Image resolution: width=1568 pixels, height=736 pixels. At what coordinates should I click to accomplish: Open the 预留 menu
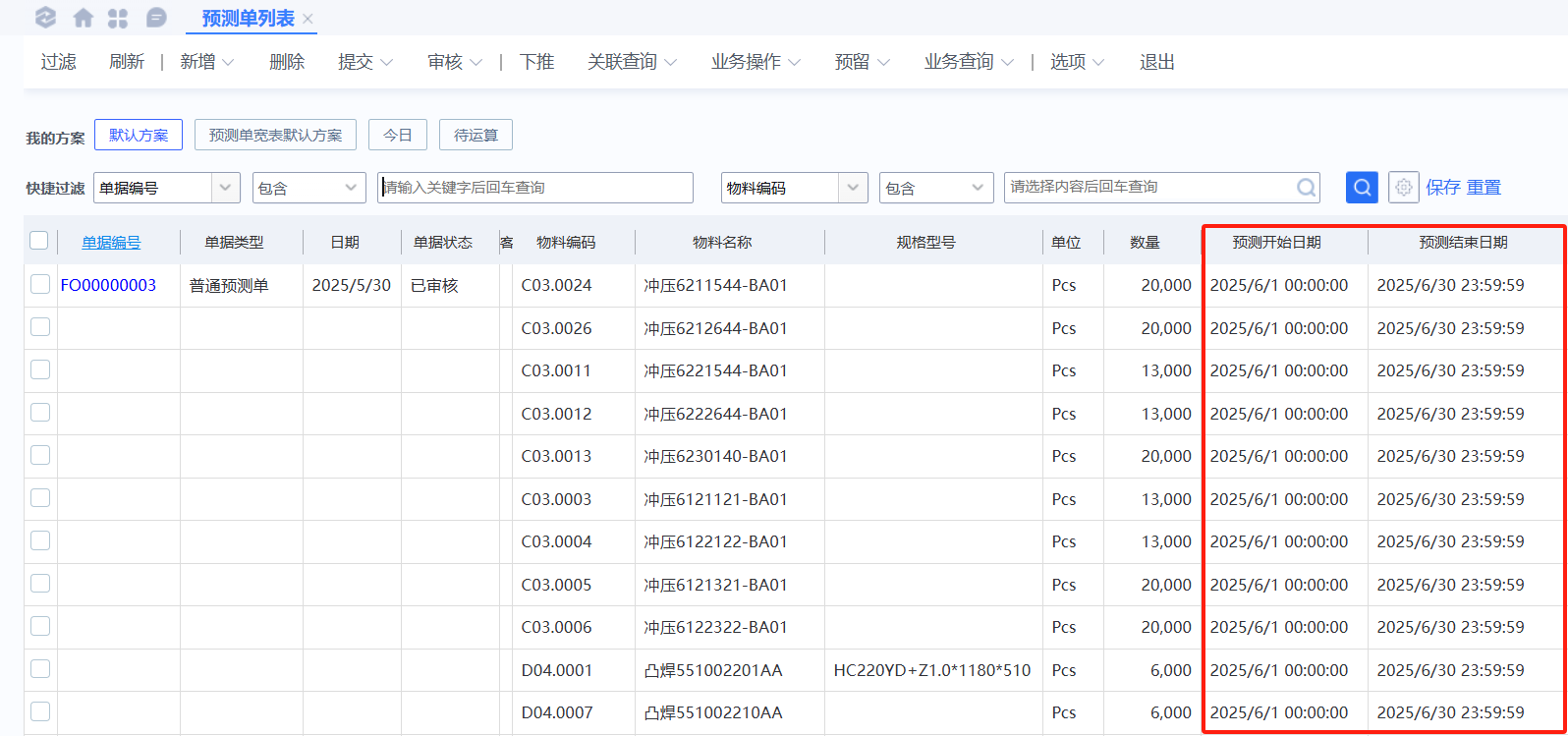863,62
